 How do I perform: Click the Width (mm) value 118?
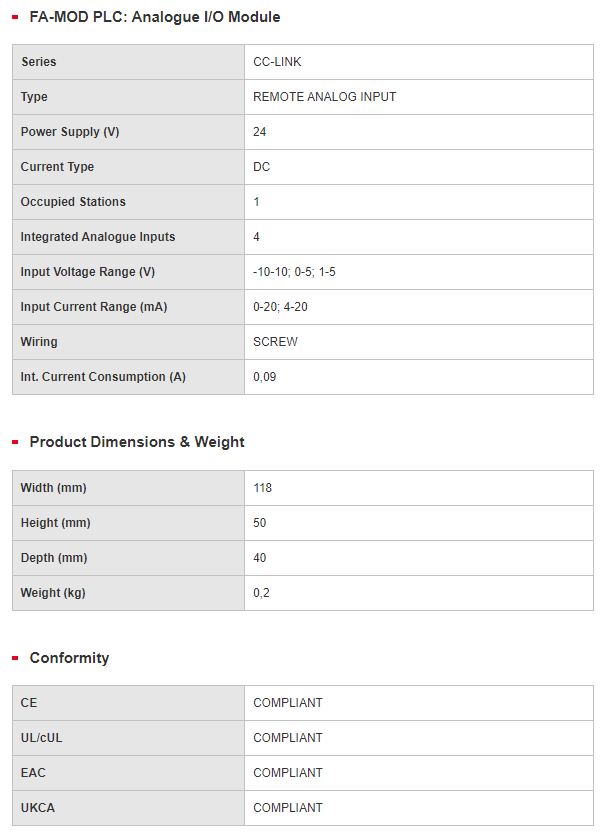[263, 488]
